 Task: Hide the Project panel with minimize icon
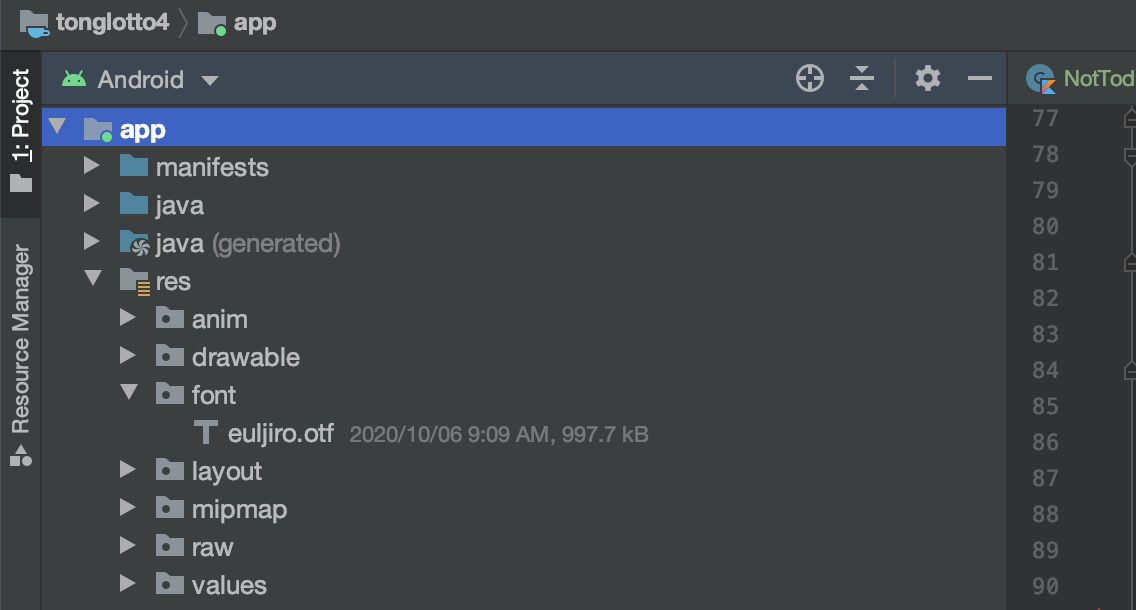(x=980, y=79)
